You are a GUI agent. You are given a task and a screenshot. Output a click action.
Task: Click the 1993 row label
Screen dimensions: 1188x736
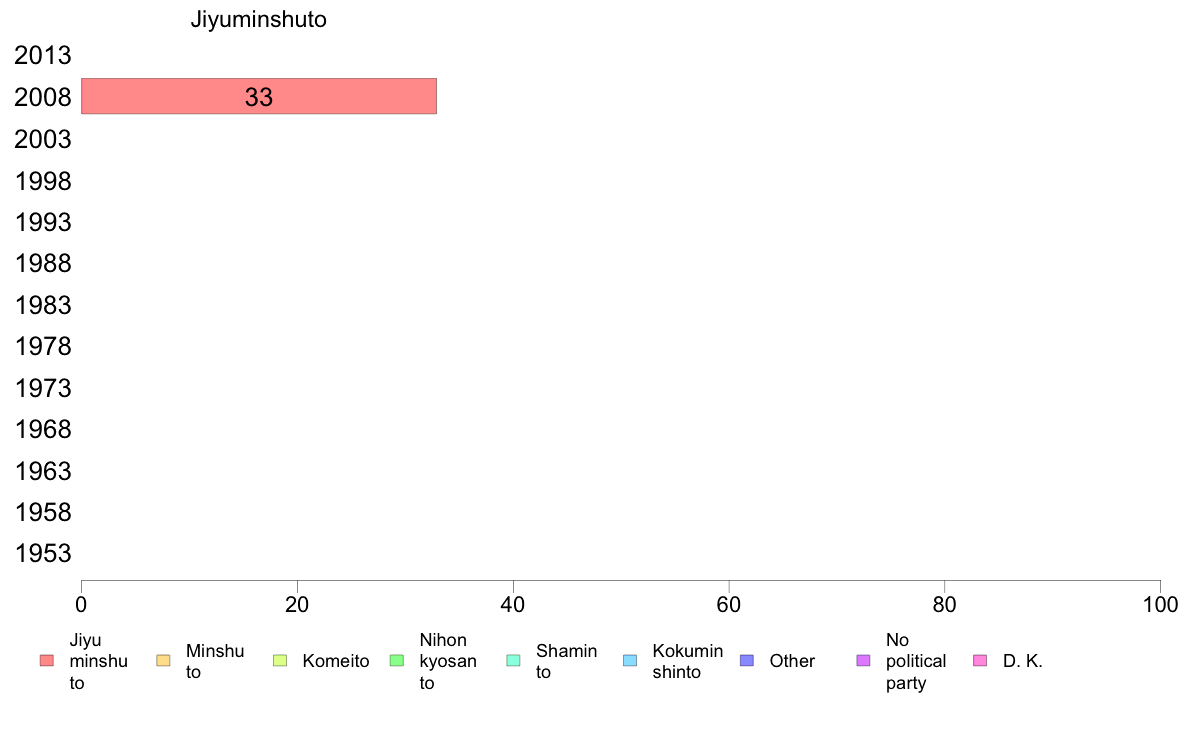(43, 222)
